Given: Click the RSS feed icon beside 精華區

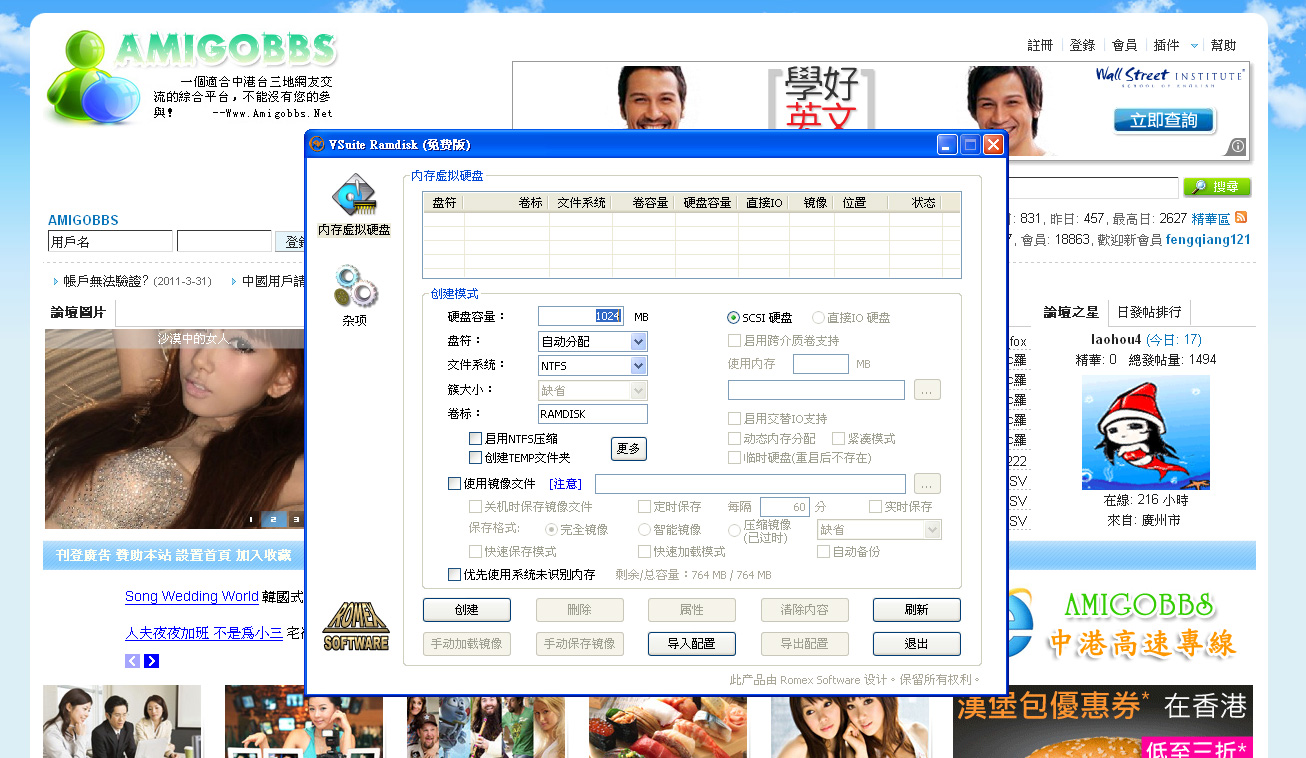Looking at the screenshot, I should (1241, 218).
